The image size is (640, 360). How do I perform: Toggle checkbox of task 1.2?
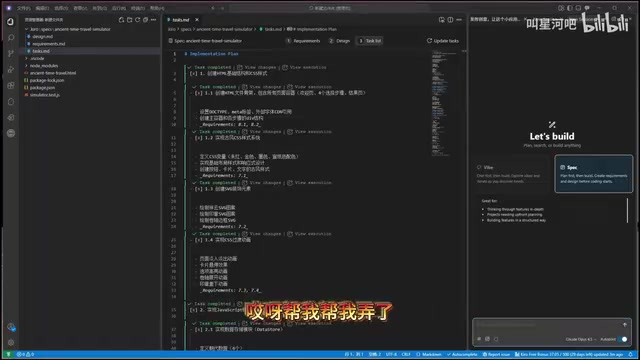click(x=198, y=138)
